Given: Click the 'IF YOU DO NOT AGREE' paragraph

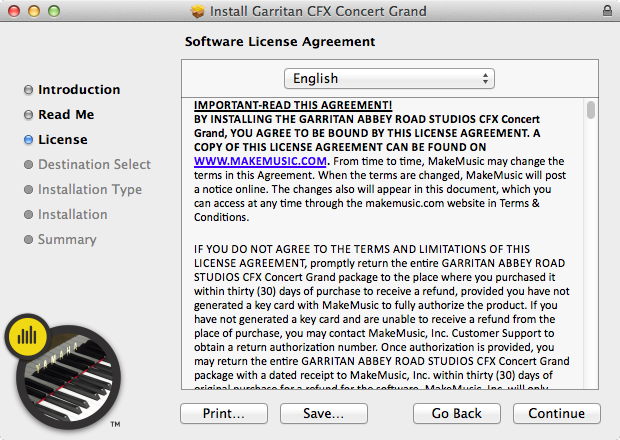Looking at the screenshot, I should 382,318.
